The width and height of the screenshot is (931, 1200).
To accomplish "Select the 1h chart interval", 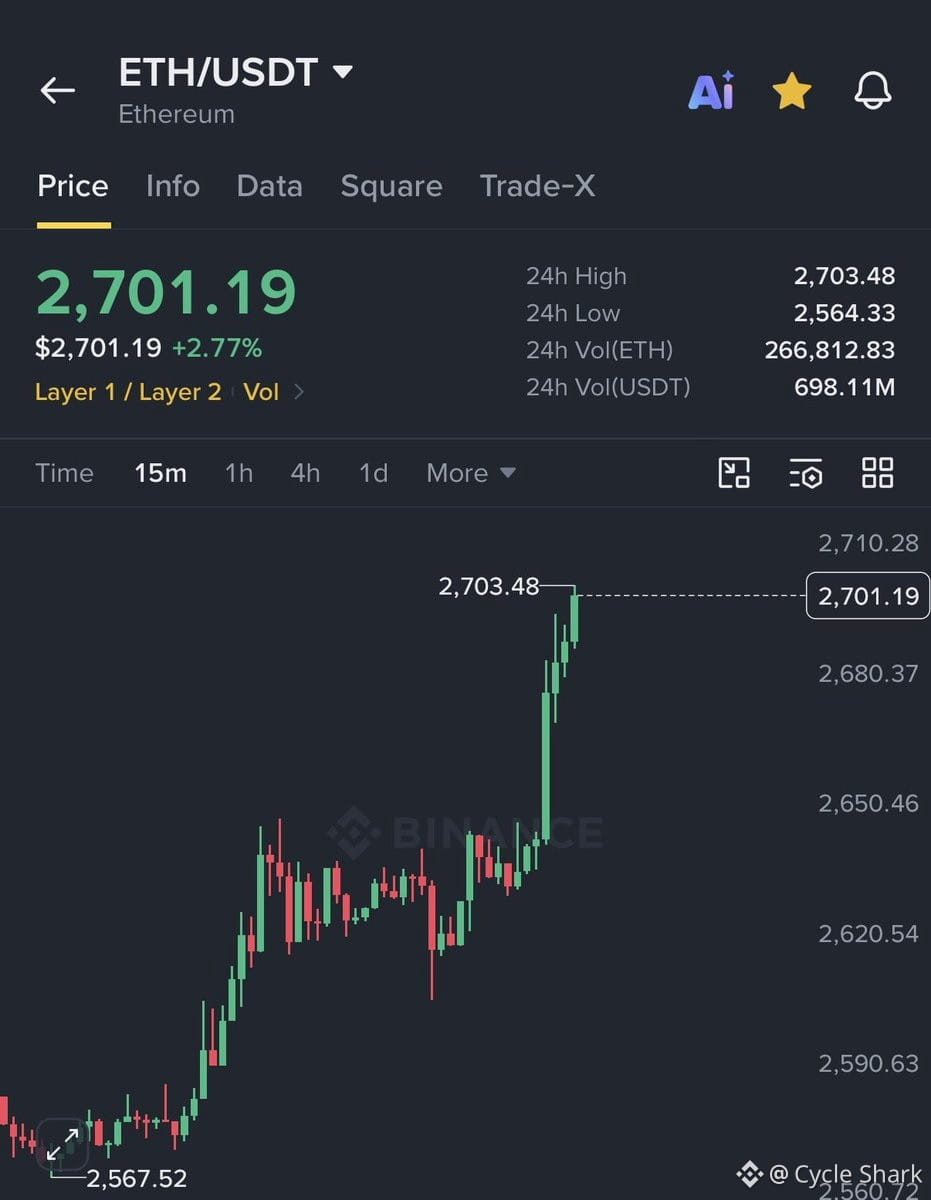I will (239, 473).
